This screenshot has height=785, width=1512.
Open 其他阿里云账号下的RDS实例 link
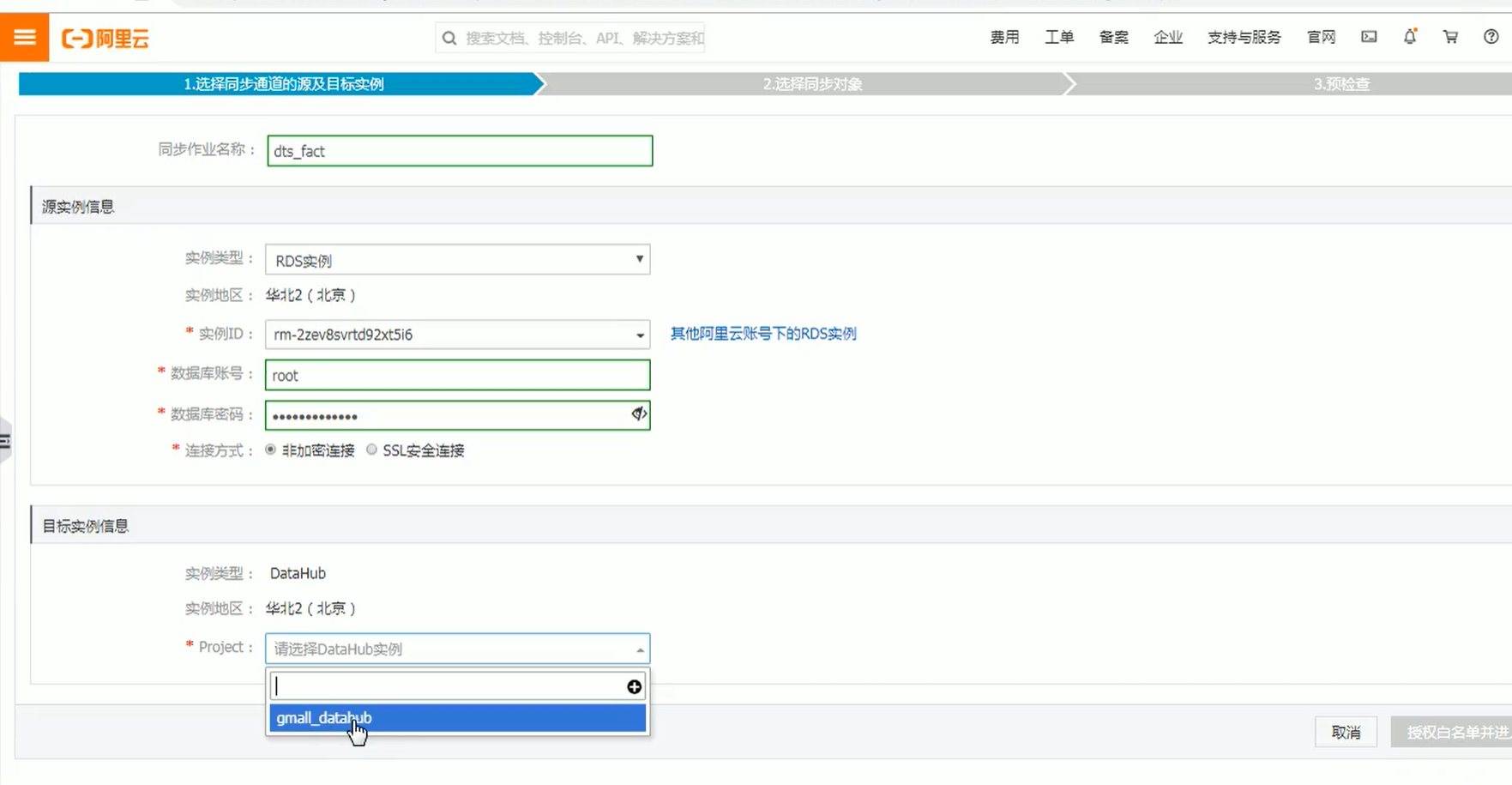[x=763, y=334]
